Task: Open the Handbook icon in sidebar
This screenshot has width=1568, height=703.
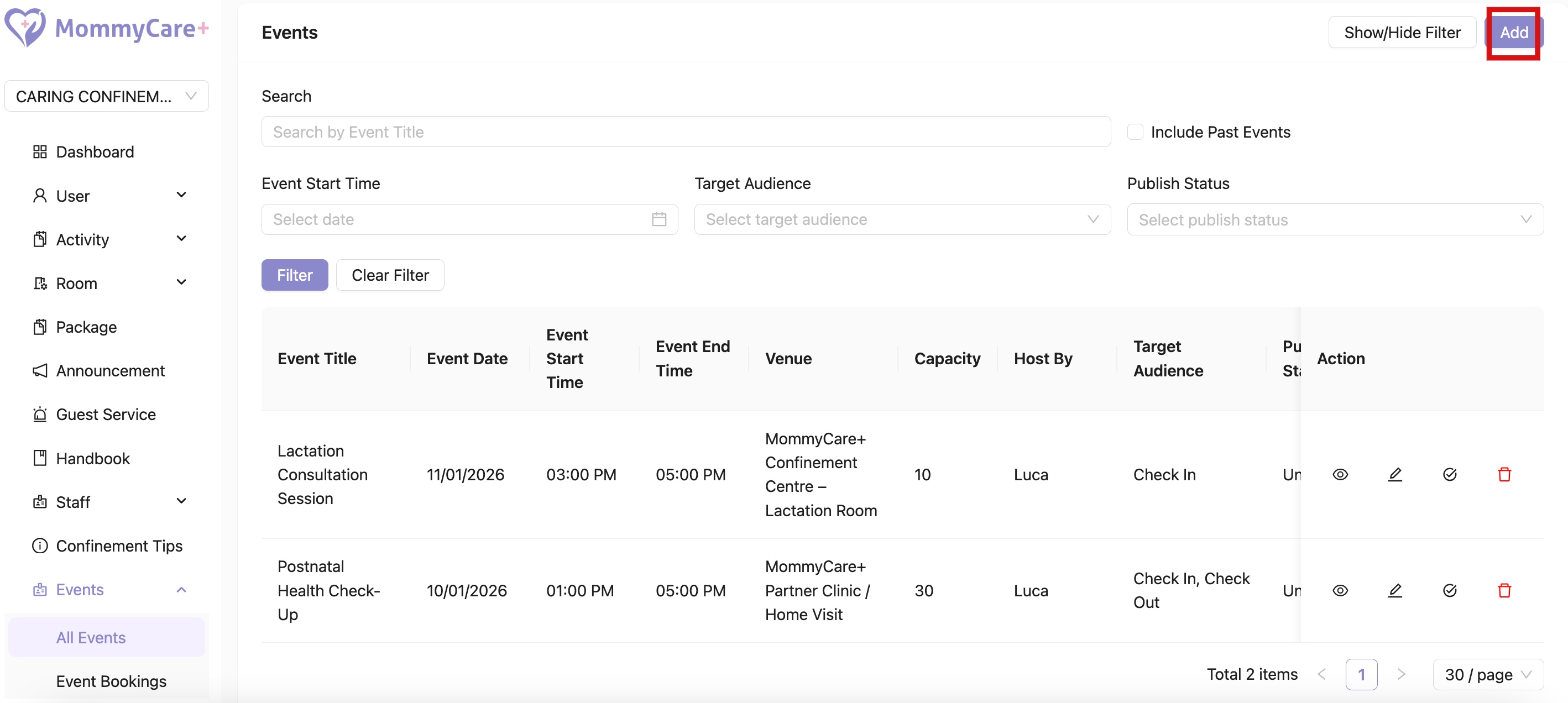Action: point(40,458)
